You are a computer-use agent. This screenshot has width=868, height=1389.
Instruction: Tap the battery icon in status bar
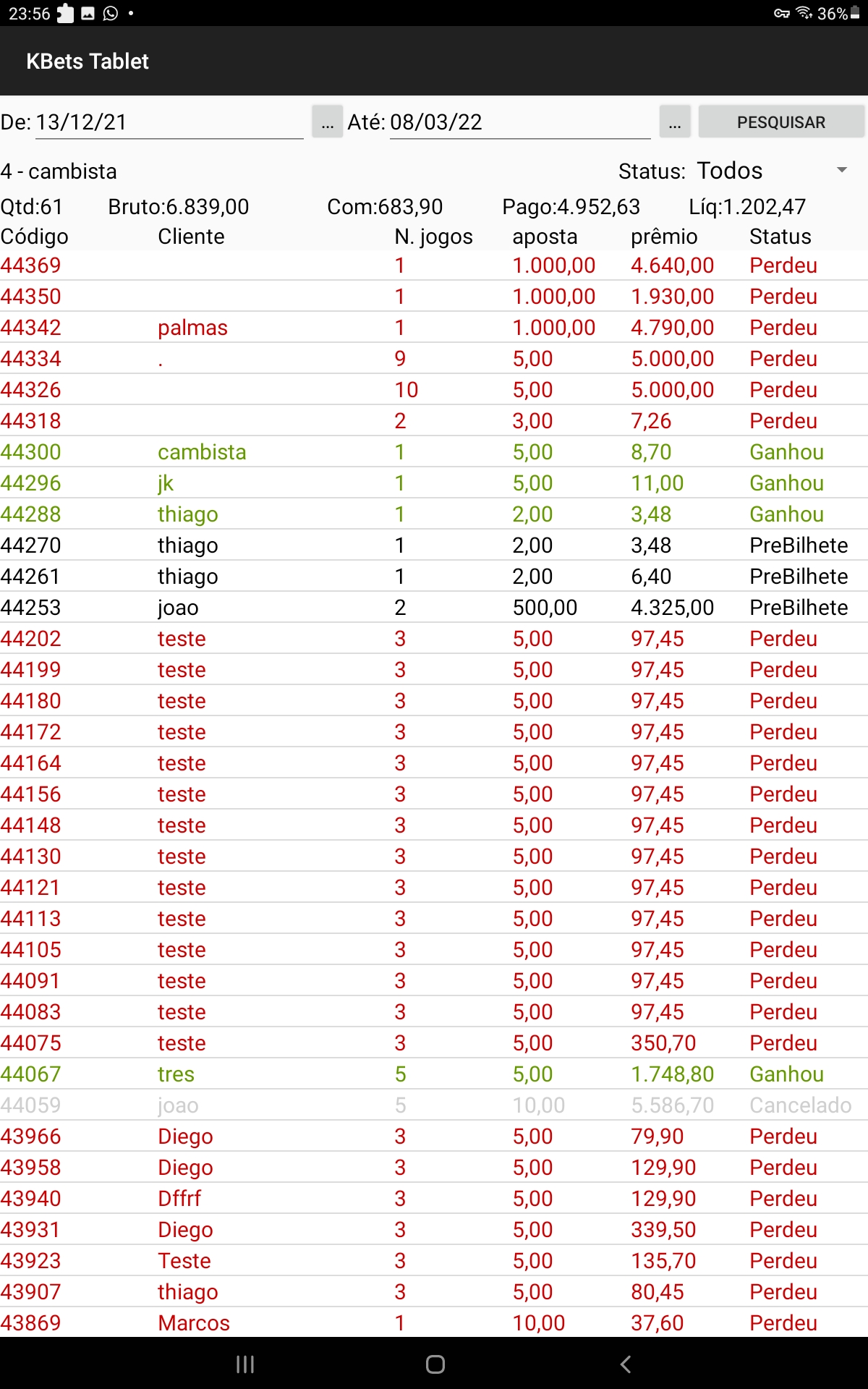point(855,13)
